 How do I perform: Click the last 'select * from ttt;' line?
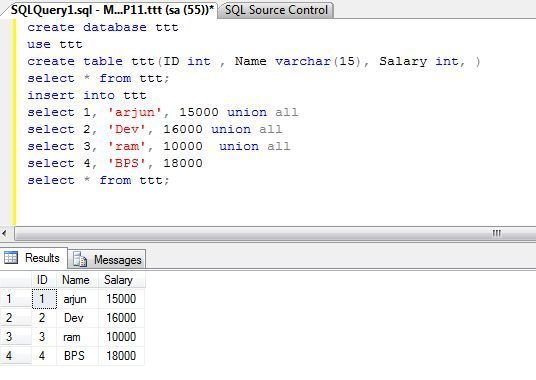(98, 180)
